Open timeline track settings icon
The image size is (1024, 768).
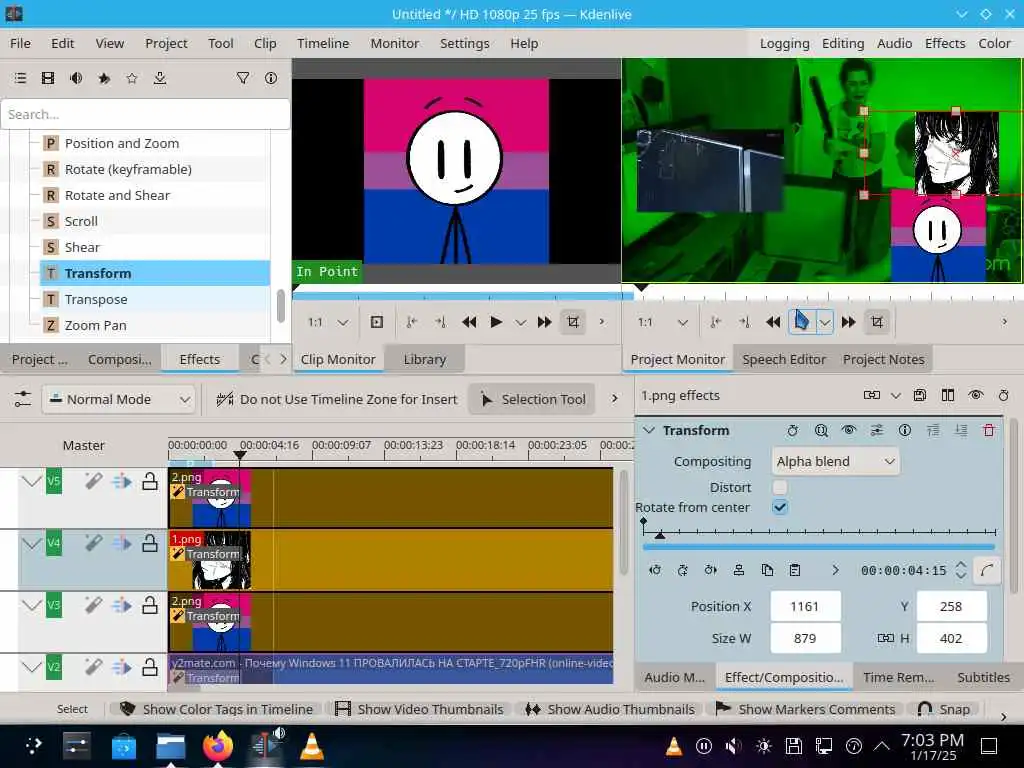[23, 399]
